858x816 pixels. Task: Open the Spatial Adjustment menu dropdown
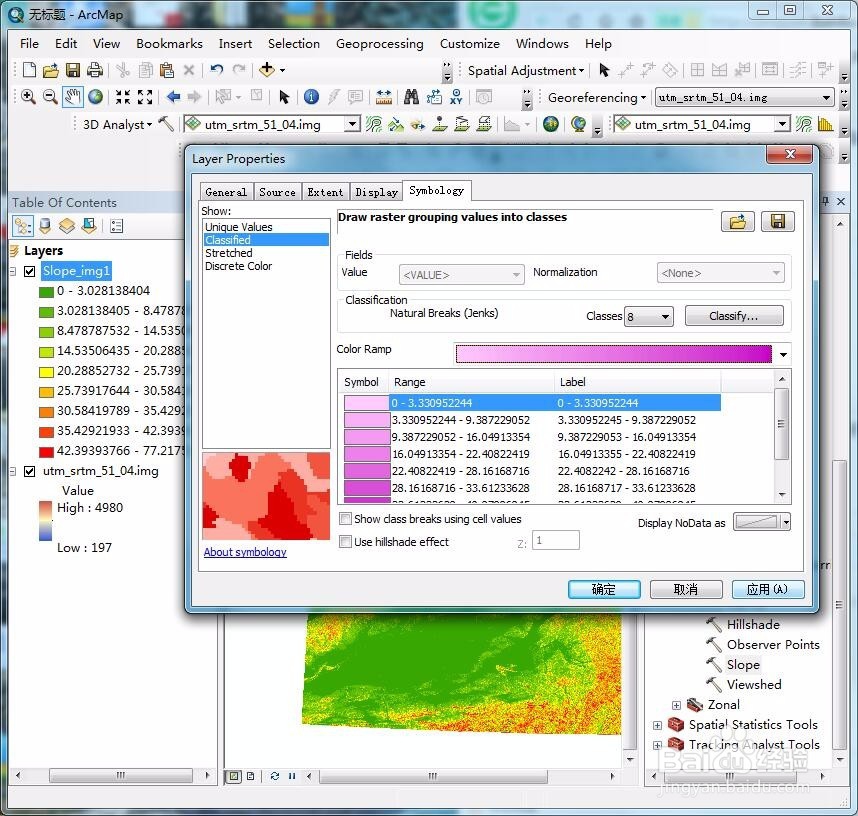point(526,70)
